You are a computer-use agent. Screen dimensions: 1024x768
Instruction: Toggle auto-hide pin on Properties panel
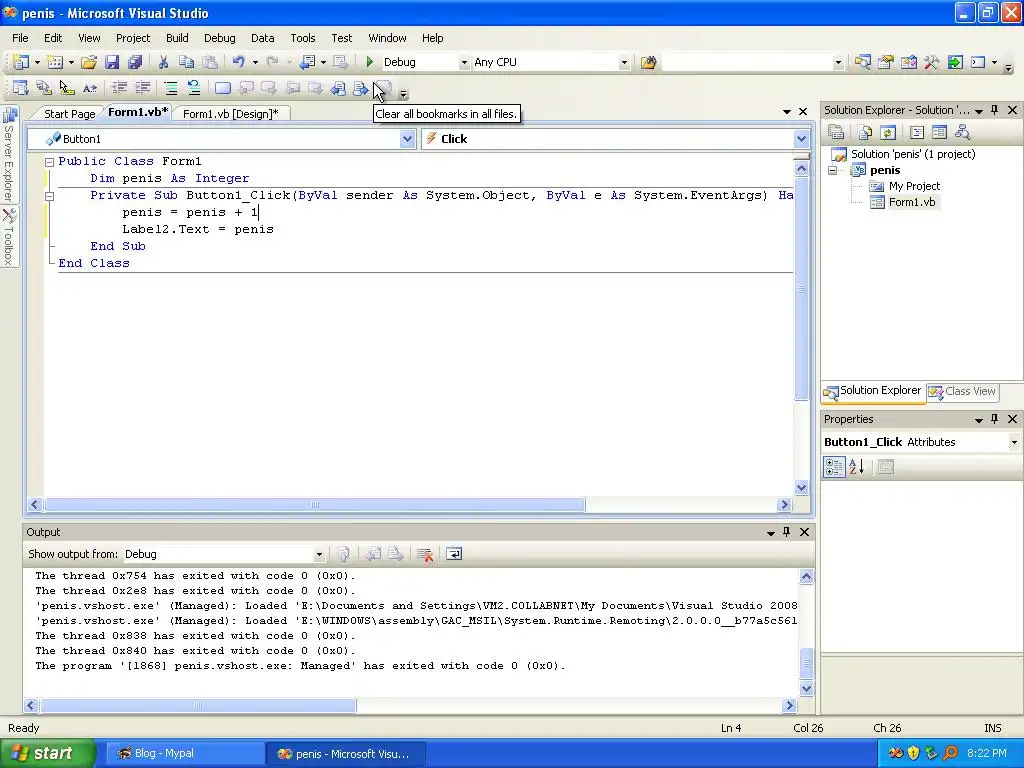[x=995, y=419]
